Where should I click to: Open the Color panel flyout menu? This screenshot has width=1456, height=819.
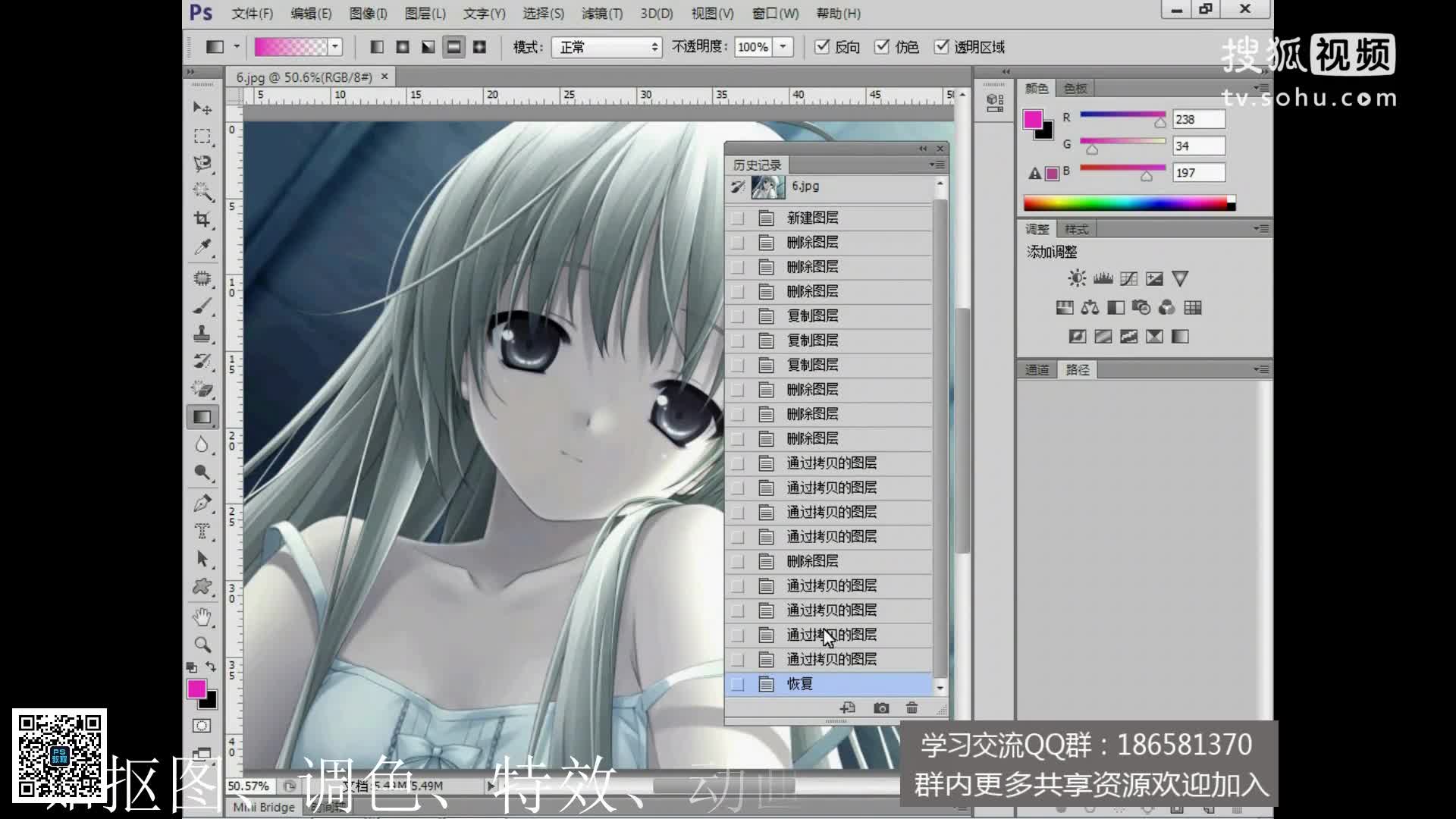1260,88
